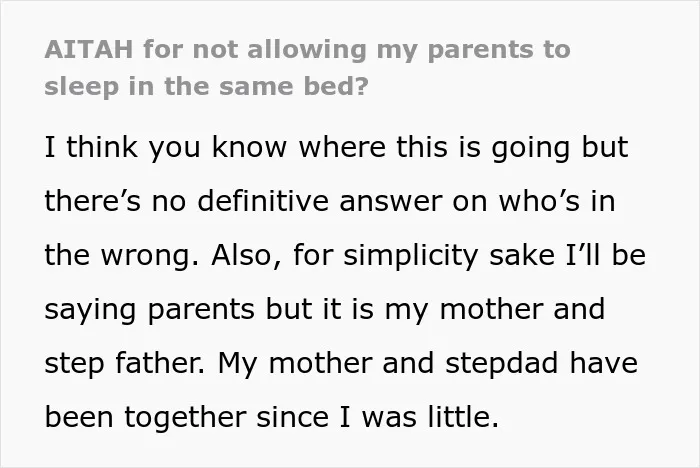The width and height of the screenshot is (700, 468).
Task: Click the word 'think' in the first line
Action: click(x=102, y=146)
